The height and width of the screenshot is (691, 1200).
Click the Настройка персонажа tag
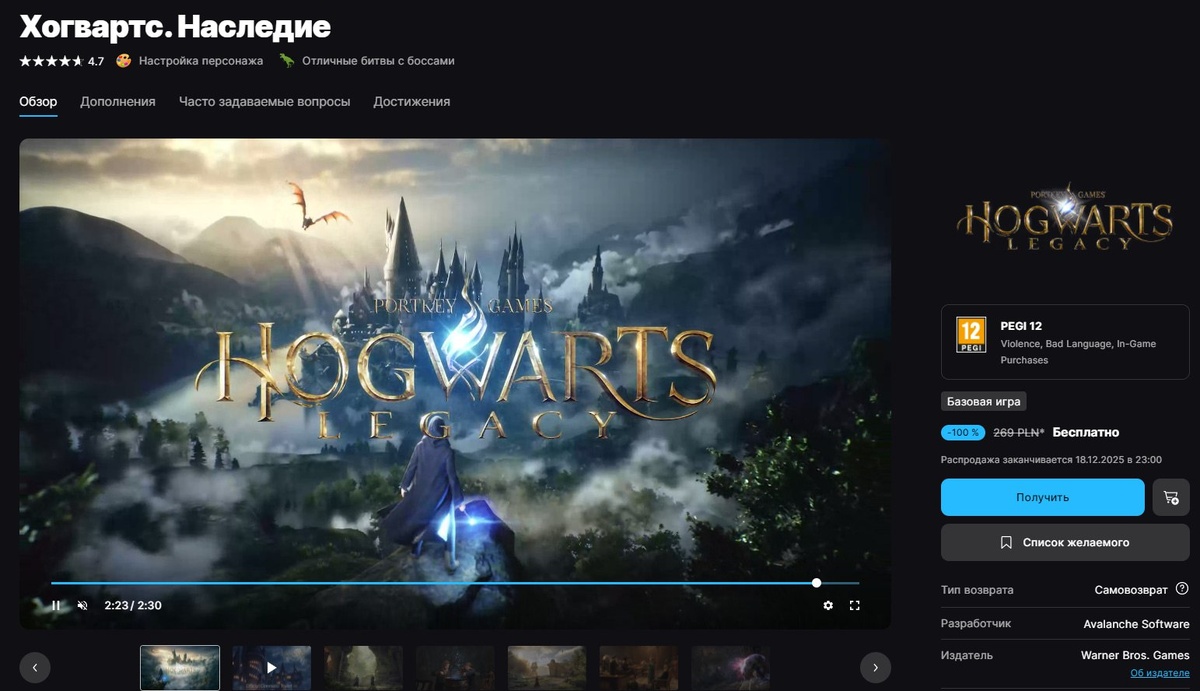(x=201, y=61)
